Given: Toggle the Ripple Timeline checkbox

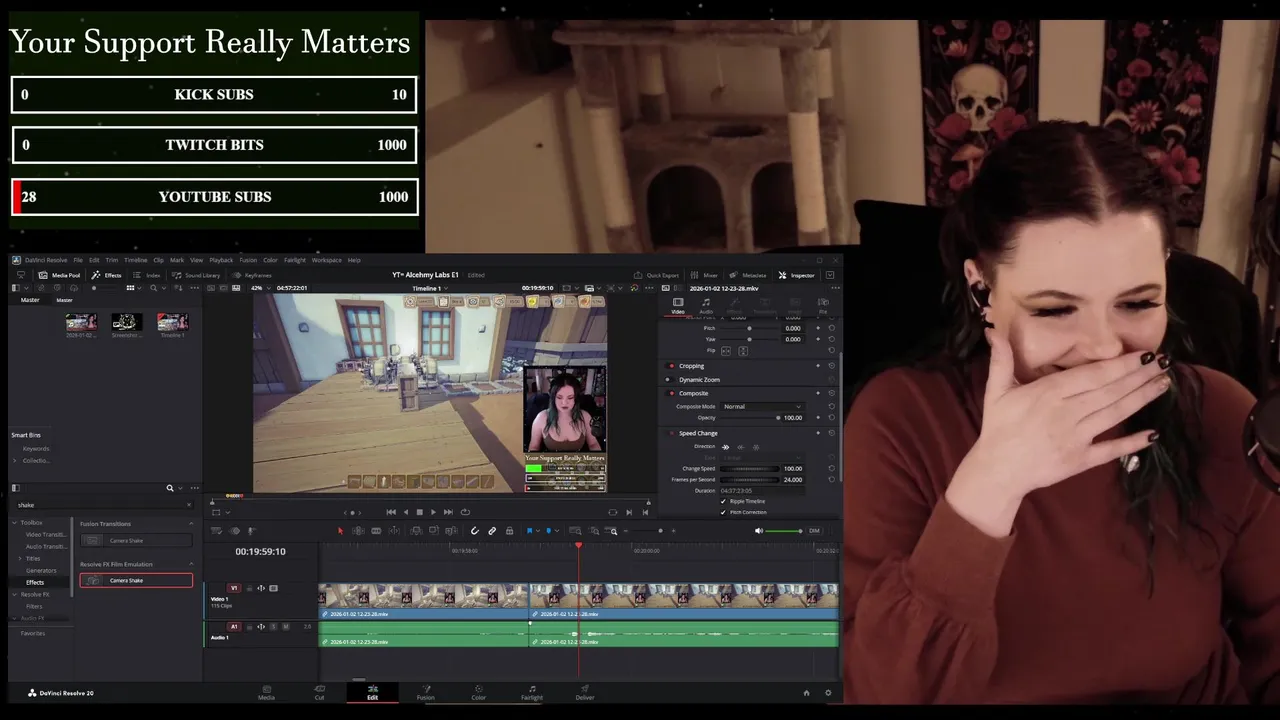Looking at the screenshot, I should [723, 501].
